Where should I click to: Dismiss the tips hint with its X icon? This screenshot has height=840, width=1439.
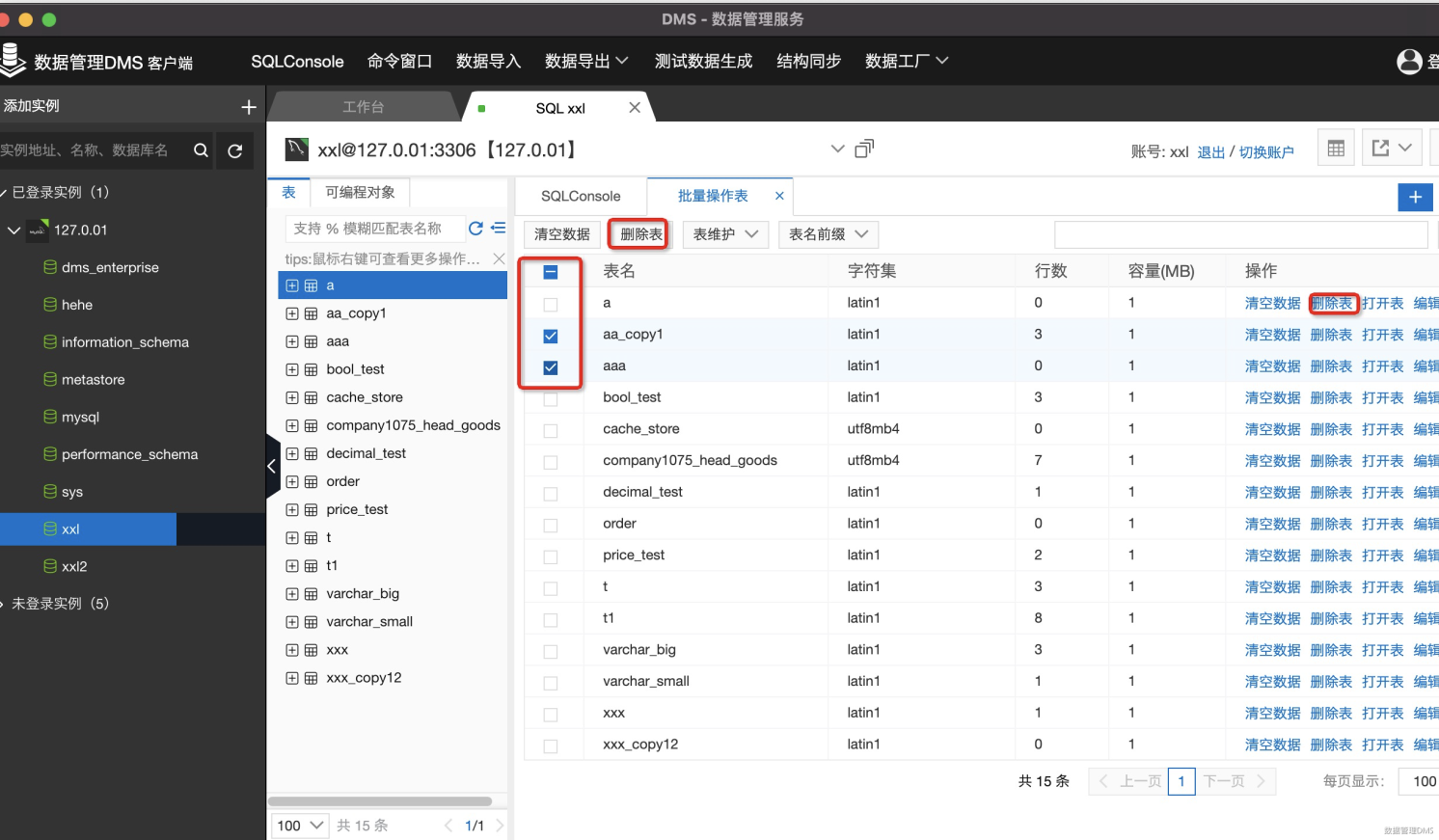pyautogui.click(x=499, y=258)
